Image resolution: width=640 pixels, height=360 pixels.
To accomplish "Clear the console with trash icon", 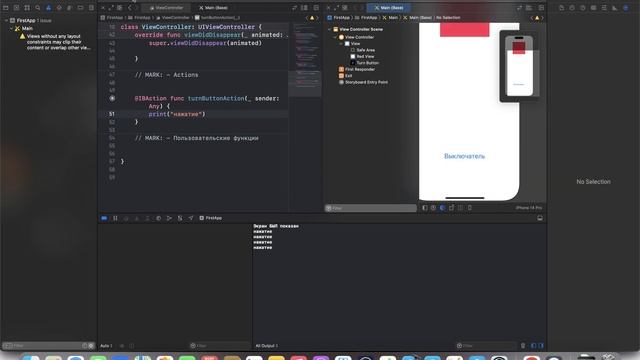I will 523,346.
